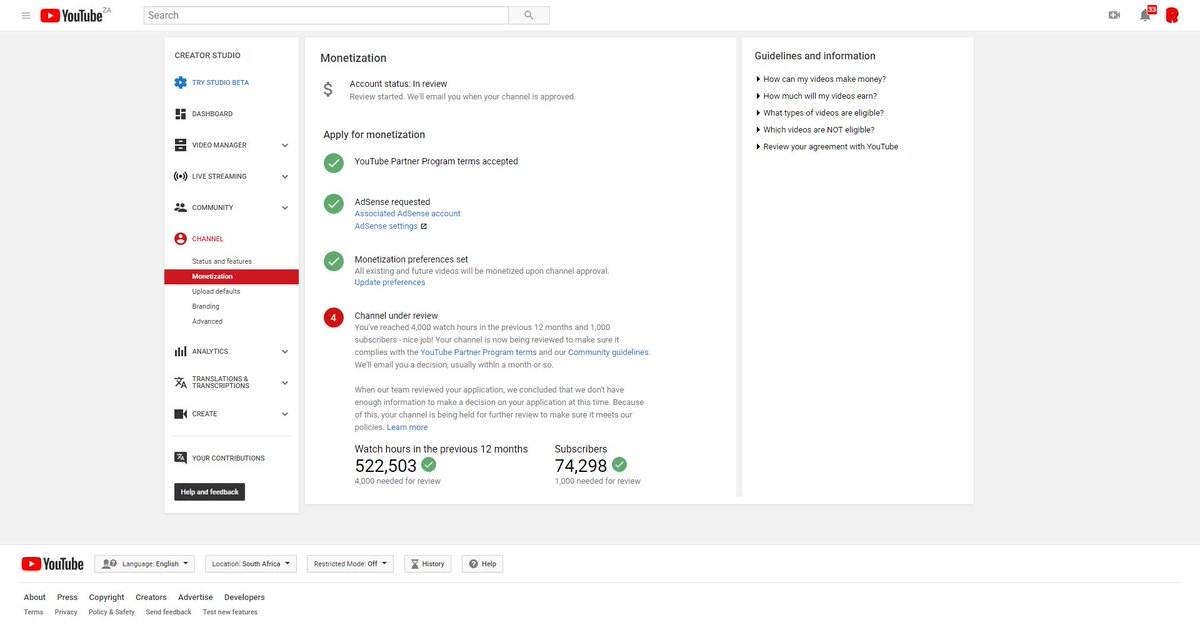Open the Branding menu item
The image size is (1200, 635).
pos(206,306)
